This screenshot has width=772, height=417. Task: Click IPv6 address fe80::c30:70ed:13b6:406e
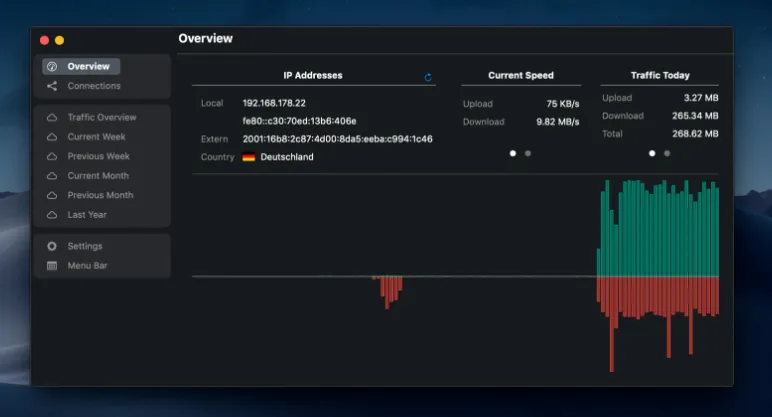tap(299, 121)
